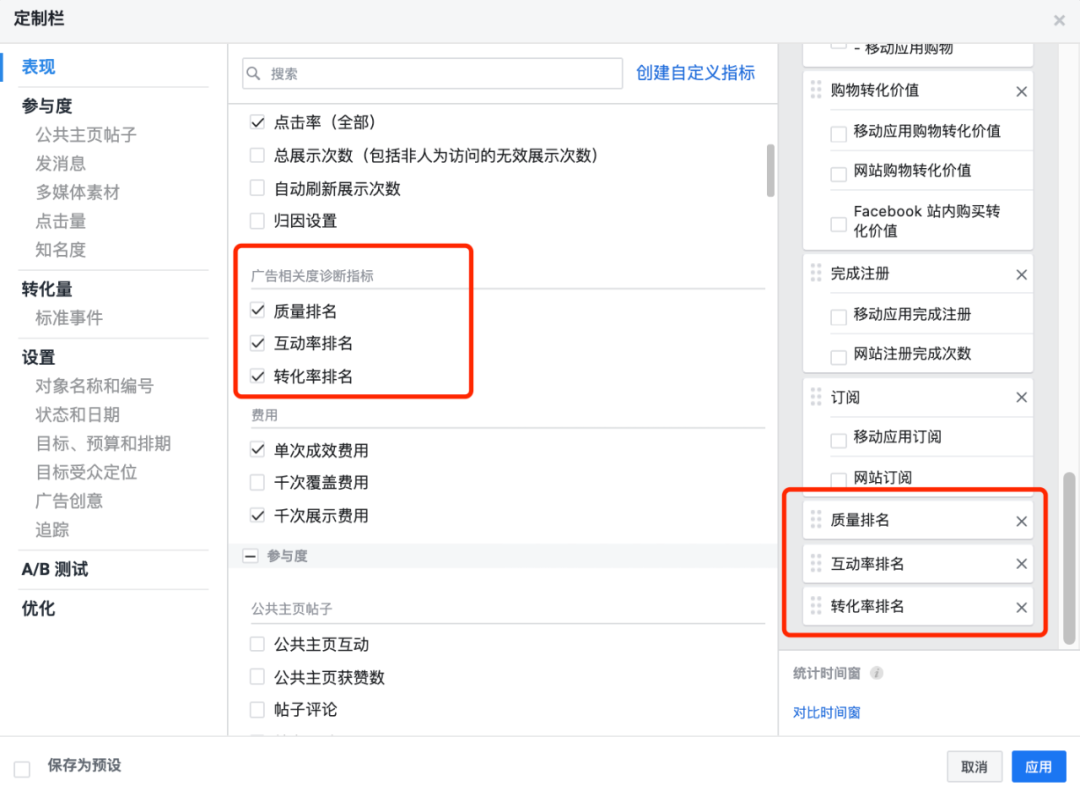1080x791 pixels.
Task: Uncheck the 质量排名 checkbox
Action: [x=257, y=311]
